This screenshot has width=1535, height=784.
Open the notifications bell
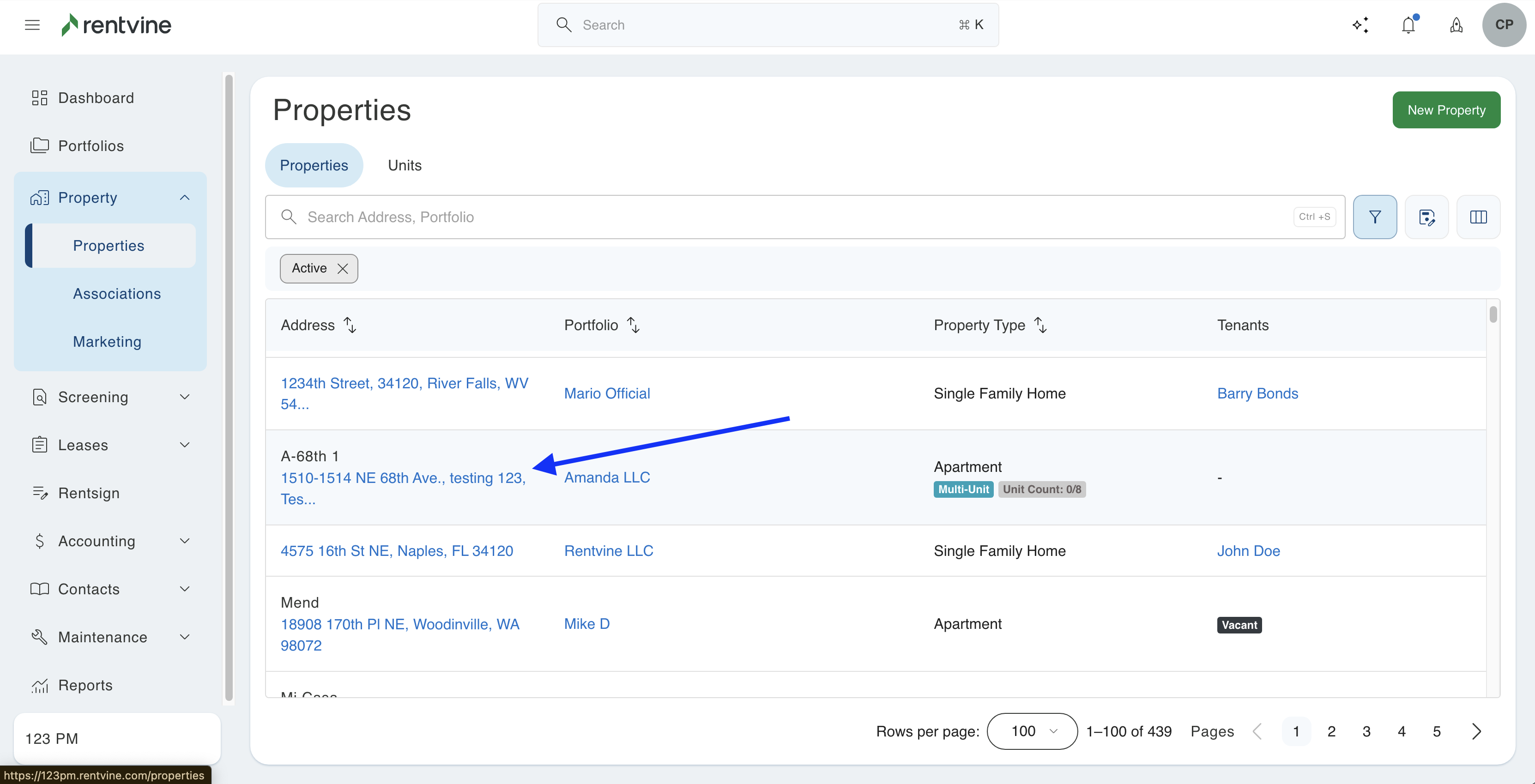(x=1408, y=25)
